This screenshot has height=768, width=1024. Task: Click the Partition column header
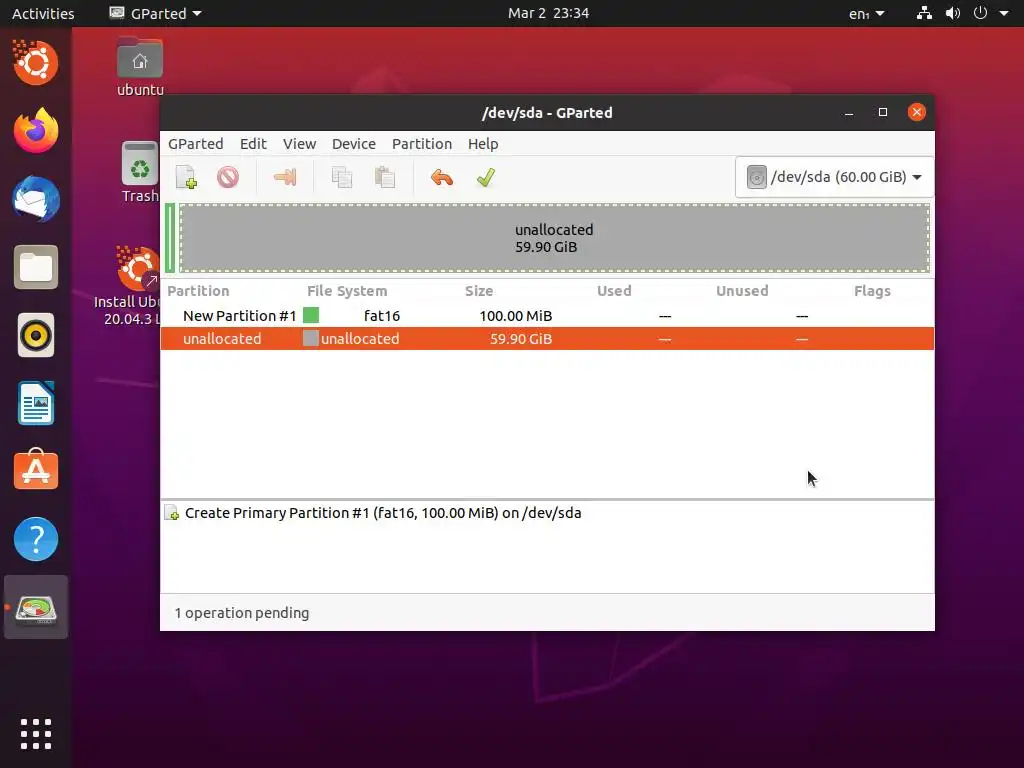[x=199, y=291]
